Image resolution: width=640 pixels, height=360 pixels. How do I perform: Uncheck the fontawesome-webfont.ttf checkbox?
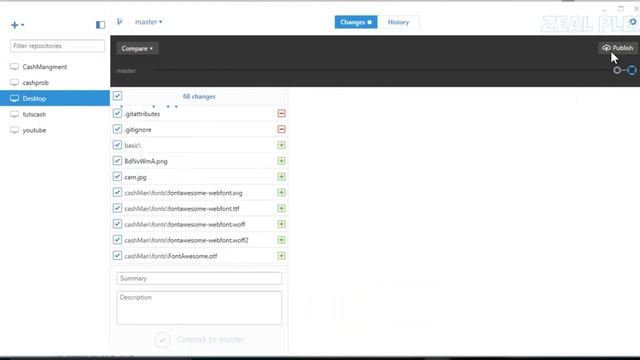(118, 208)
